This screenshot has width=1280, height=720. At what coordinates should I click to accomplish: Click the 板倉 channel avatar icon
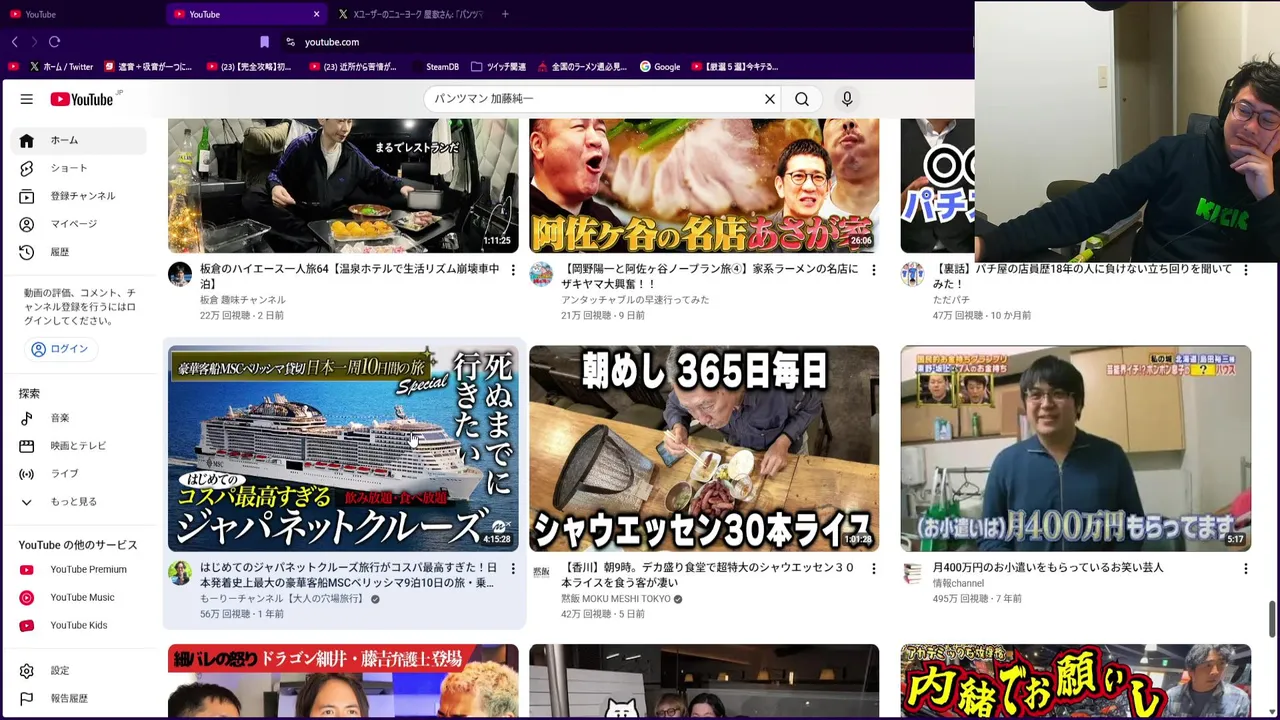(x=180, y=274)
